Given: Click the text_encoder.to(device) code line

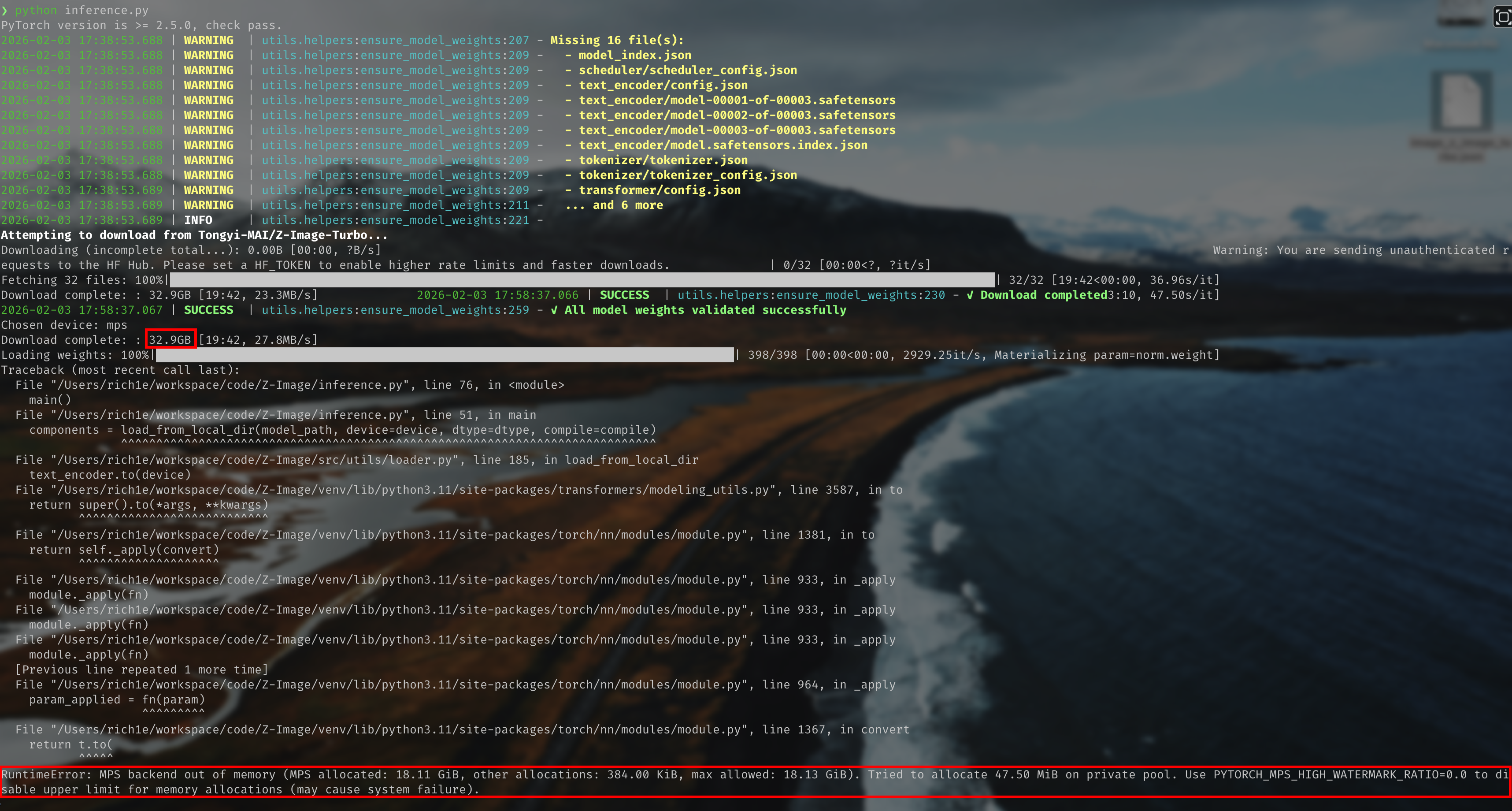Looking at the screenshot, I should [x=110, y=475].
